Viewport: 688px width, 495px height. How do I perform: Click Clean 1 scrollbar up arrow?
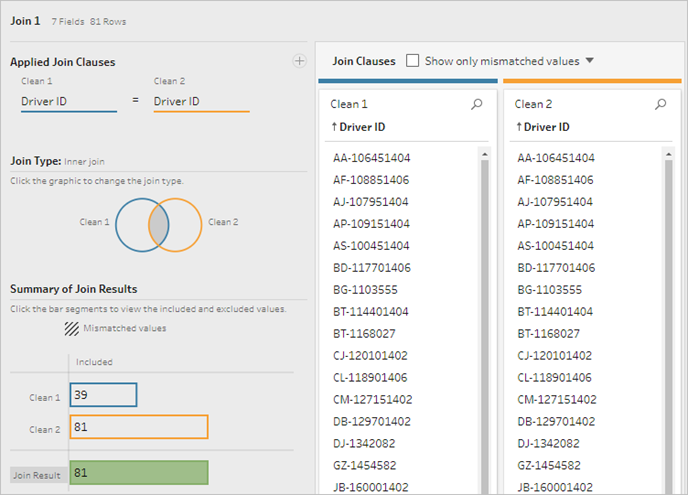point(485,154)
